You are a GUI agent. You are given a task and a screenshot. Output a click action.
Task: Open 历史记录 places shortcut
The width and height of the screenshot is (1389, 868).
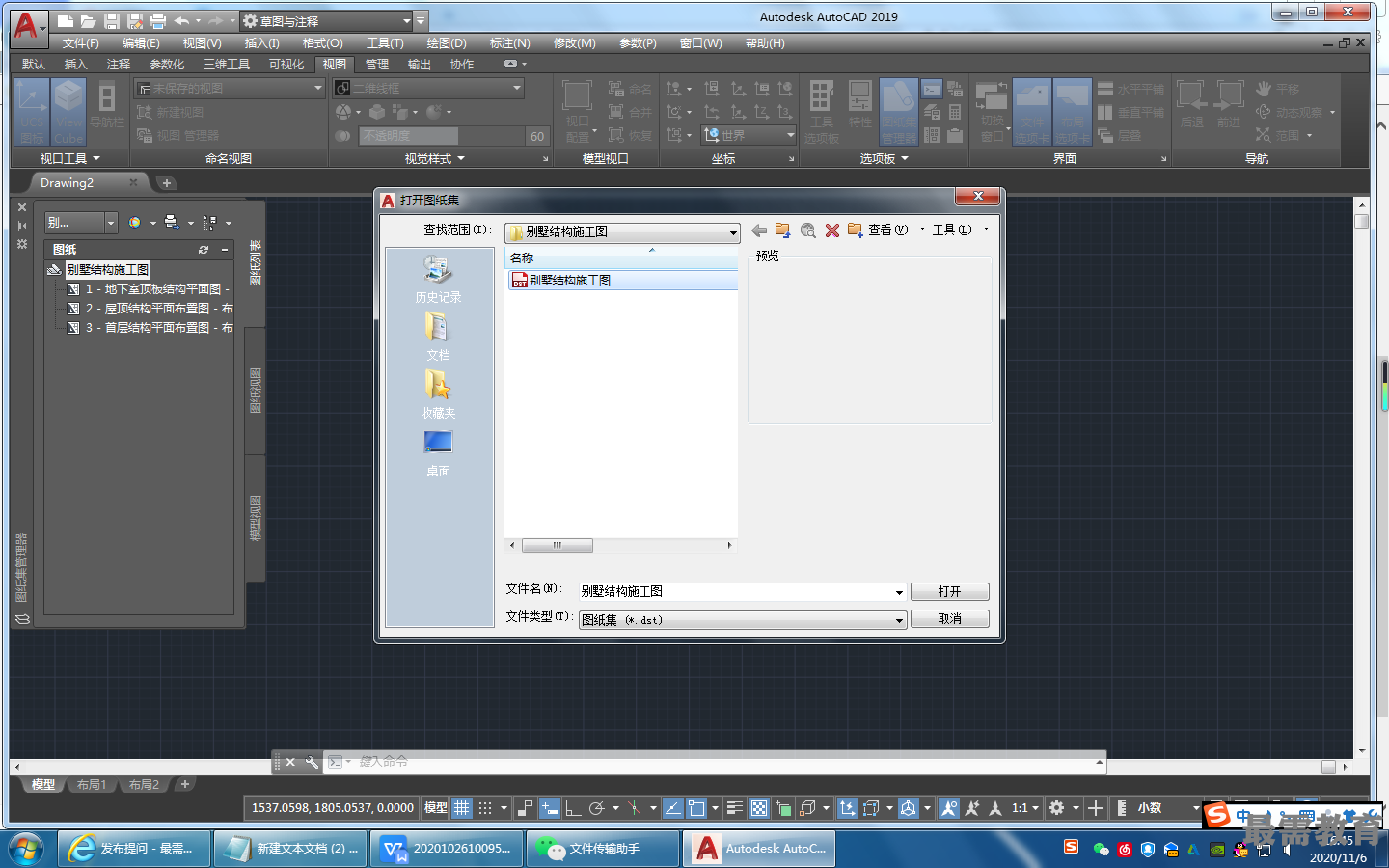click(438, 280)
